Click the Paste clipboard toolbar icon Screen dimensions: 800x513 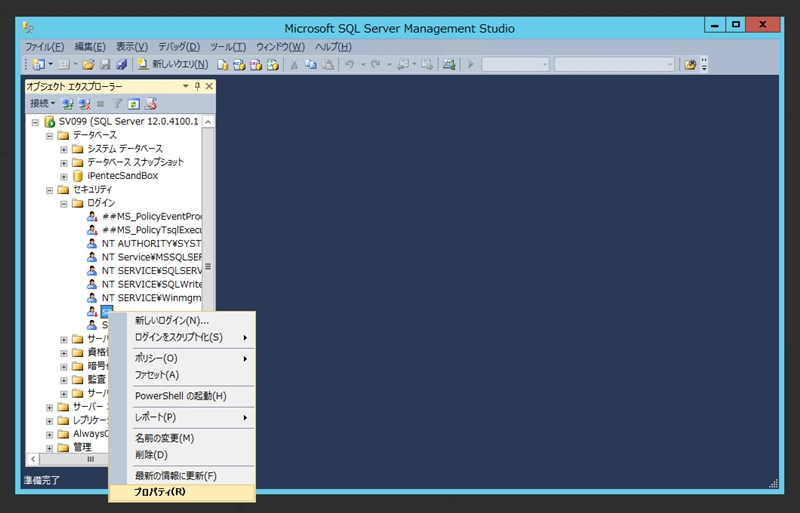328,64
